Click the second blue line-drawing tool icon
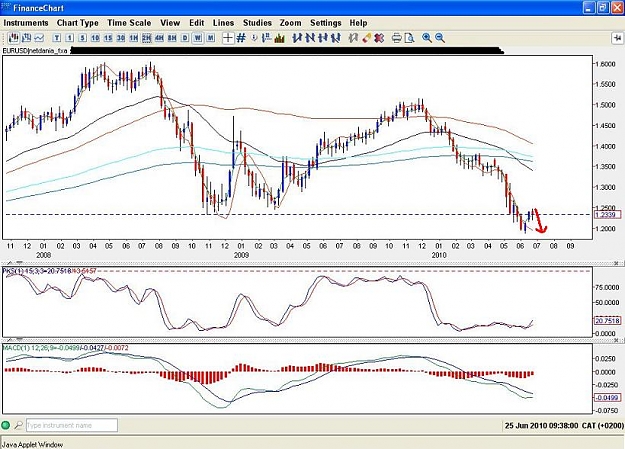Image resolution: width=625 pixels, height=449 pixels. pyautogui.click(x=310, y=38)
